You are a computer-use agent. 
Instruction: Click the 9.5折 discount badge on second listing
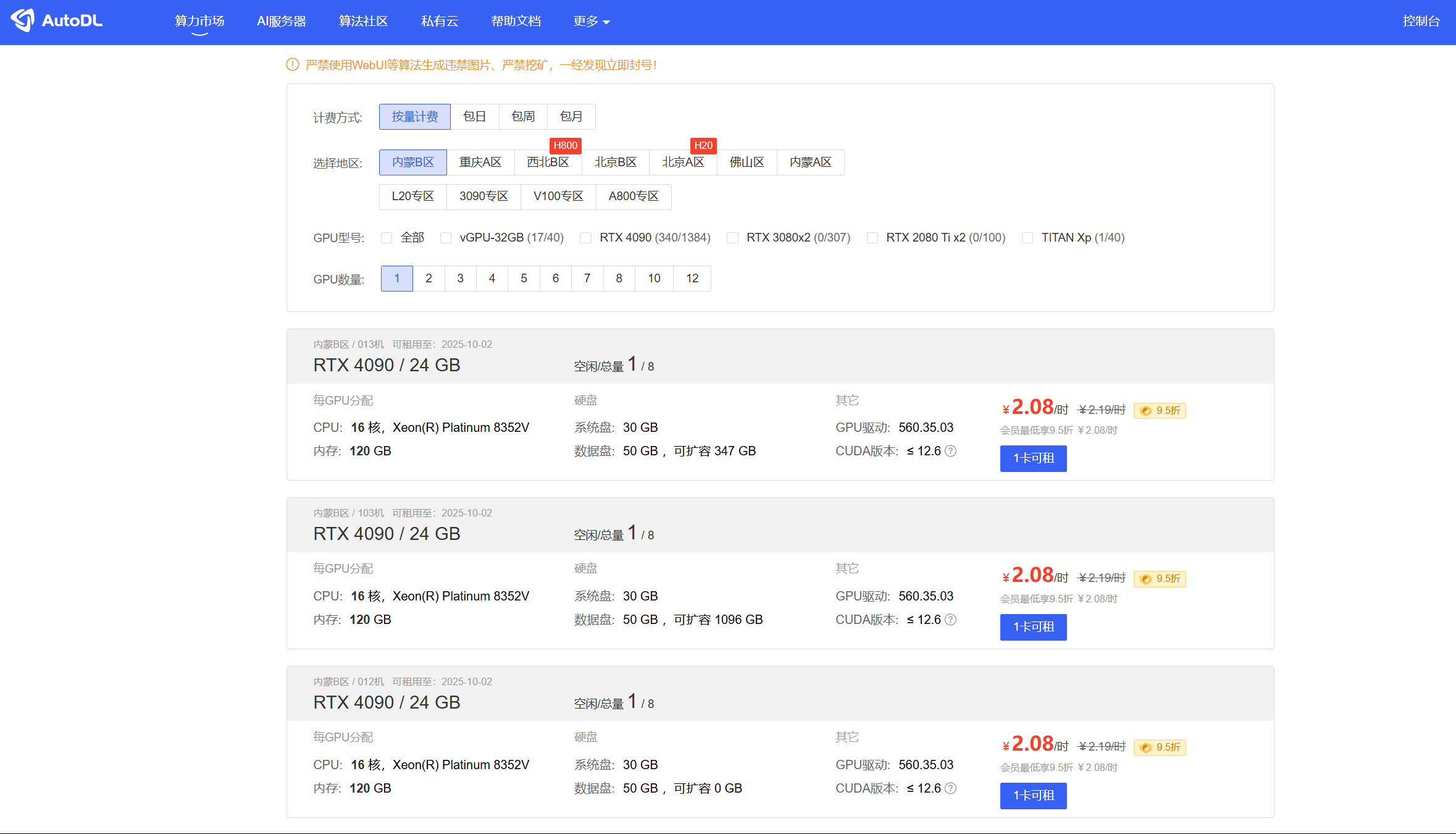(1160, 579)
